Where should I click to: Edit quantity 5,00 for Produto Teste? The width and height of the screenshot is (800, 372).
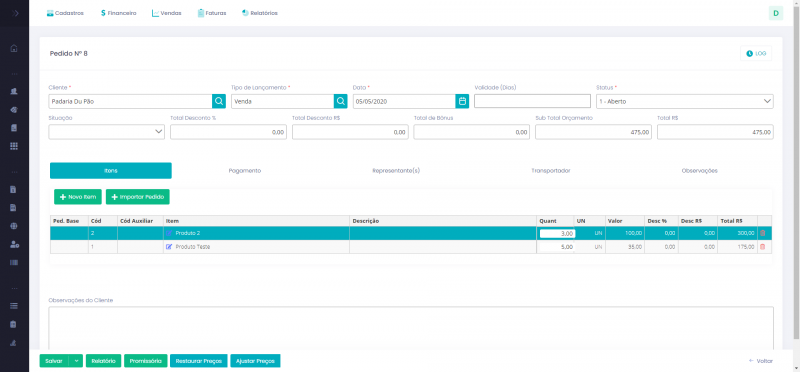(557, 246)
